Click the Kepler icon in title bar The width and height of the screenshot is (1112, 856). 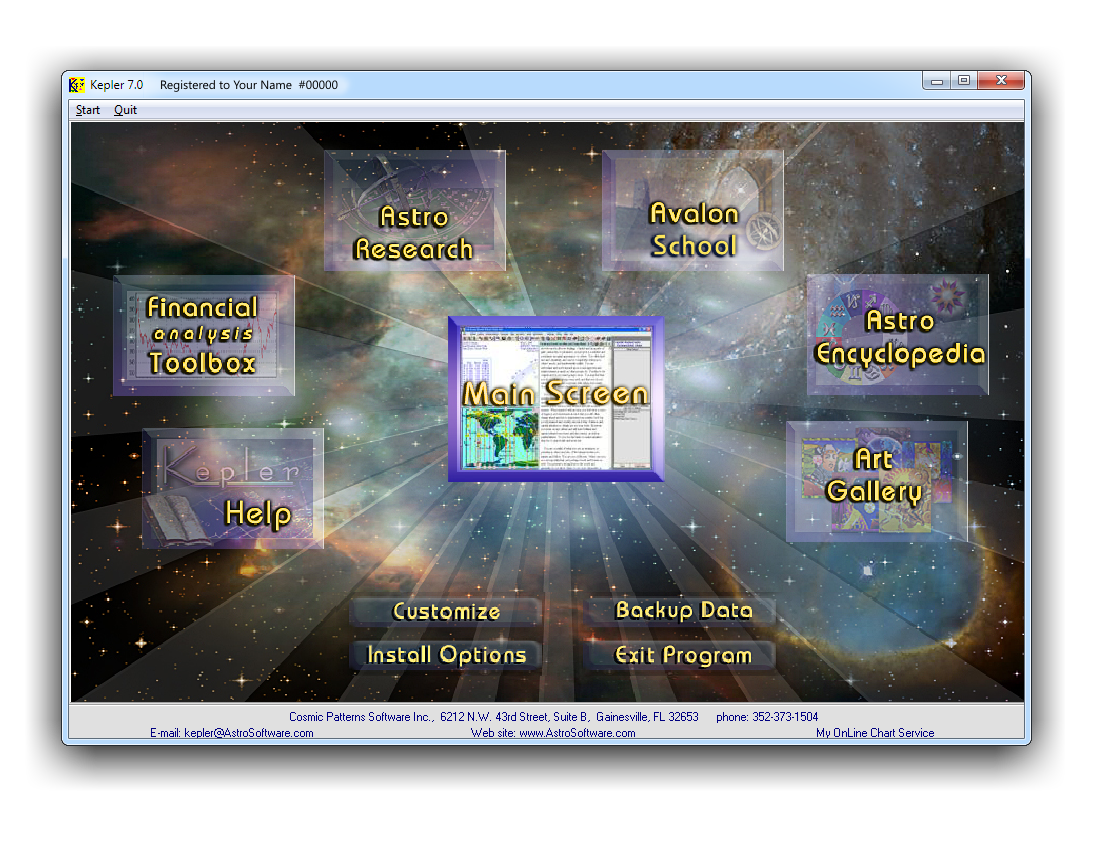point(77,85)
